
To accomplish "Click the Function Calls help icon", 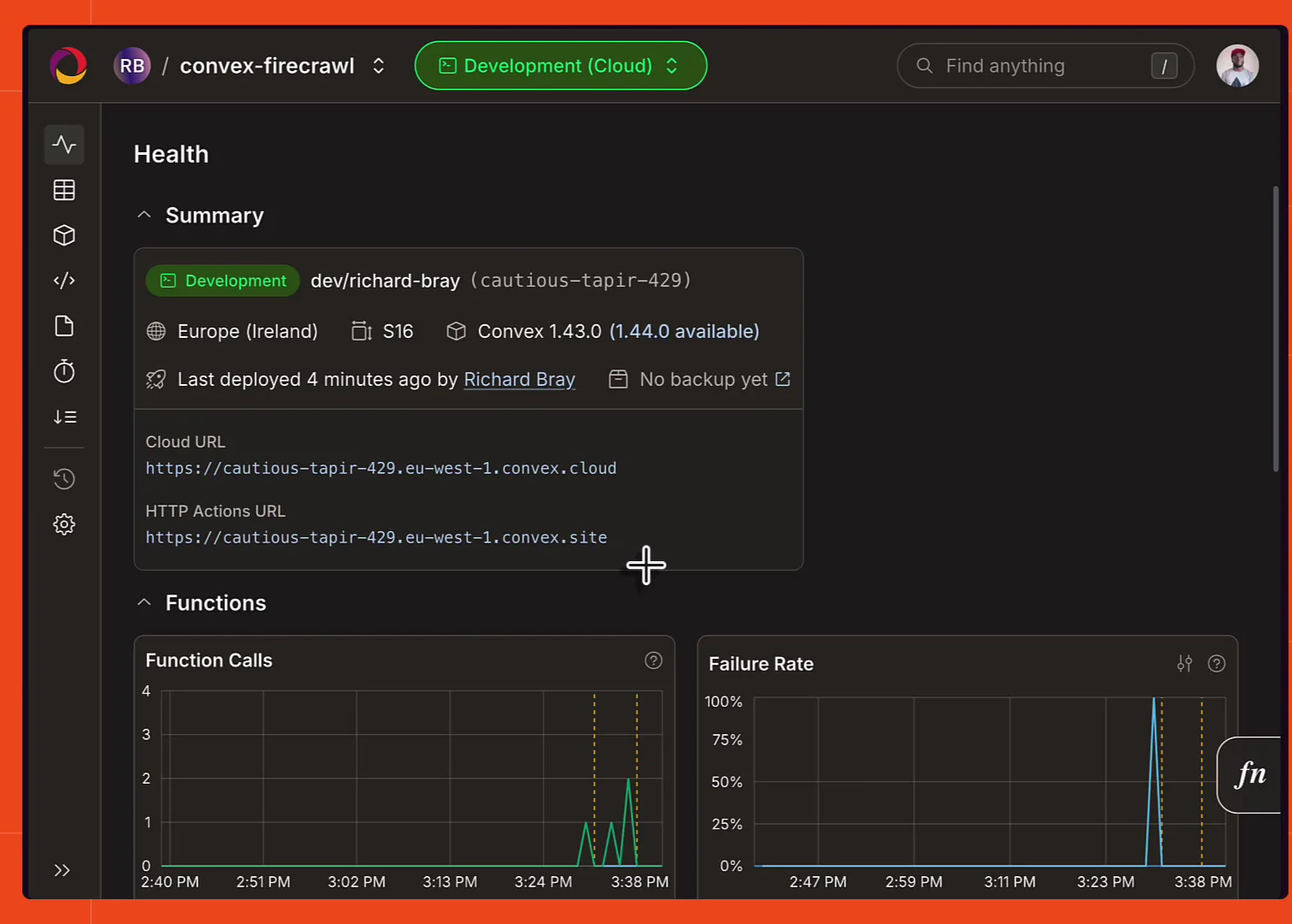I will tap(654, 660).
